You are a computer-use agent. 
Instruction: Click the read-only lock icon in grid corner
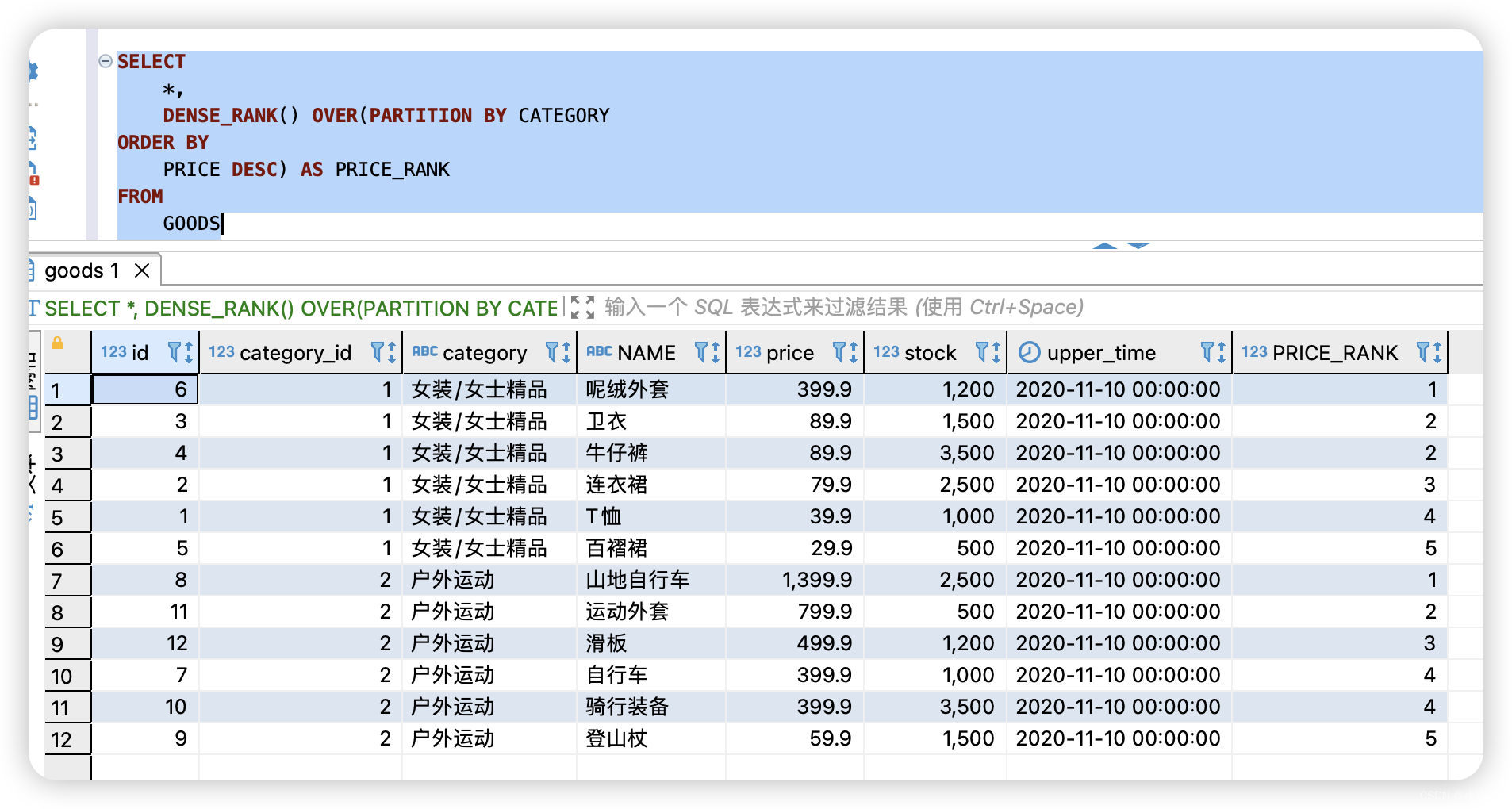(57, 343)
